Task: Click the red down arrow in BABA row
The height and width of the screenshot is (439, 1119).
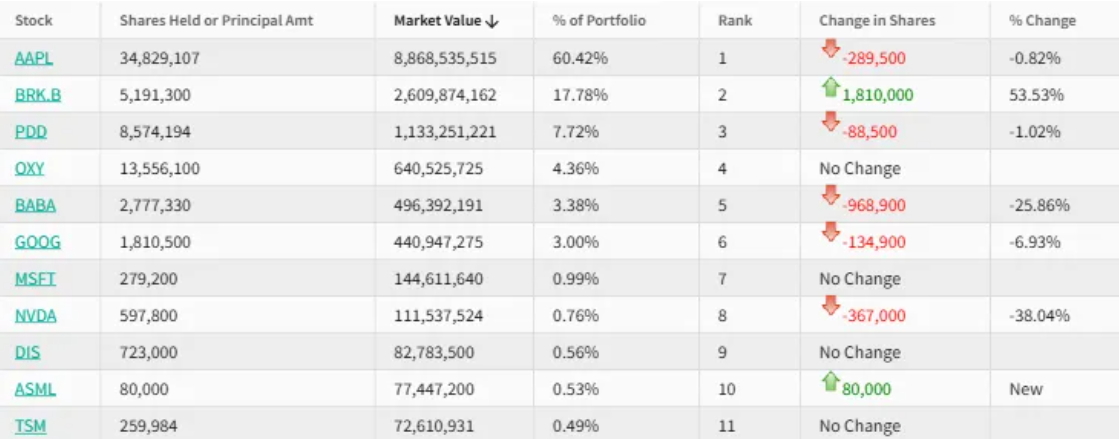Action: click(829, 197)
